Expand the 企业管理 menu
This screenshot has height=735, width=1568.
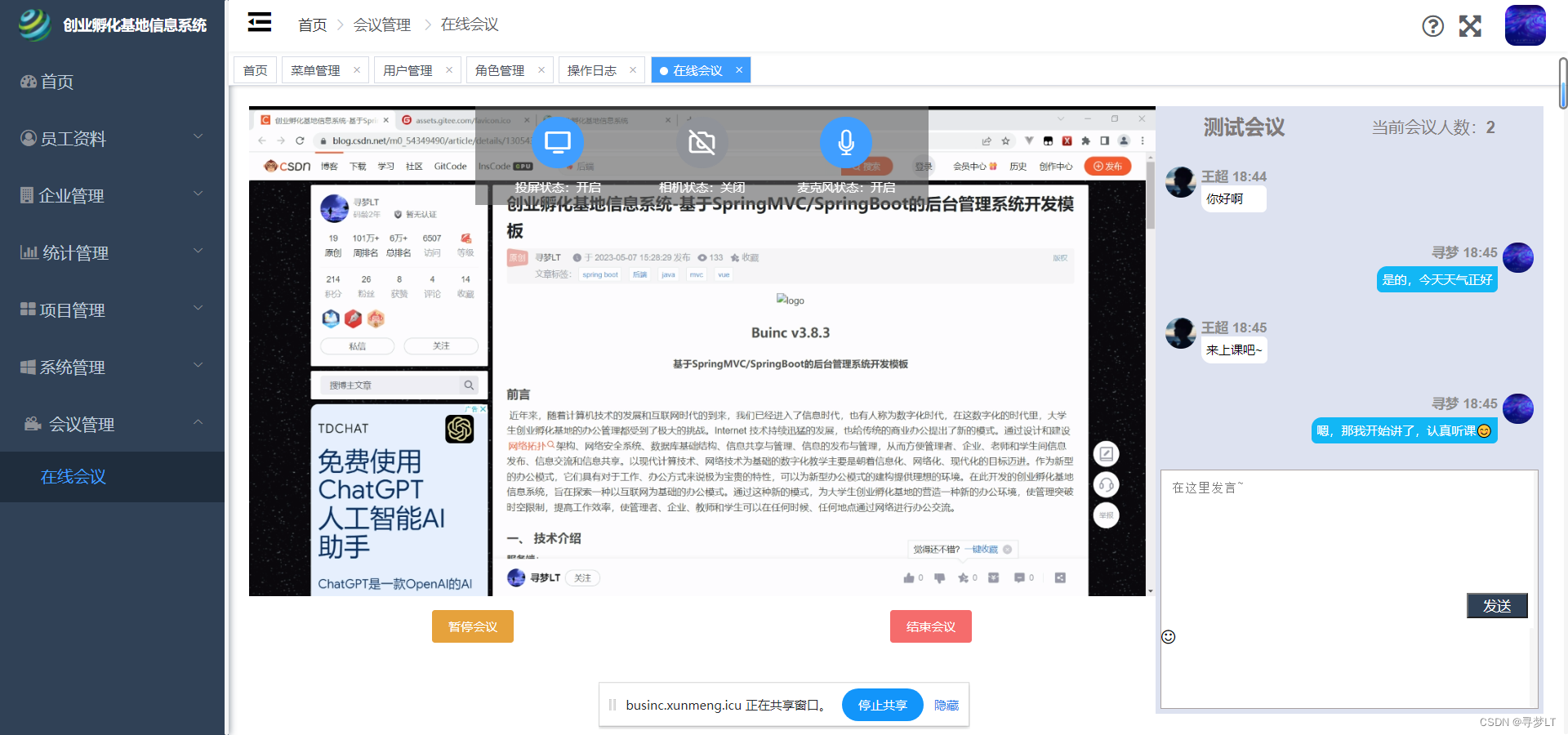click(x=112, y=196)
